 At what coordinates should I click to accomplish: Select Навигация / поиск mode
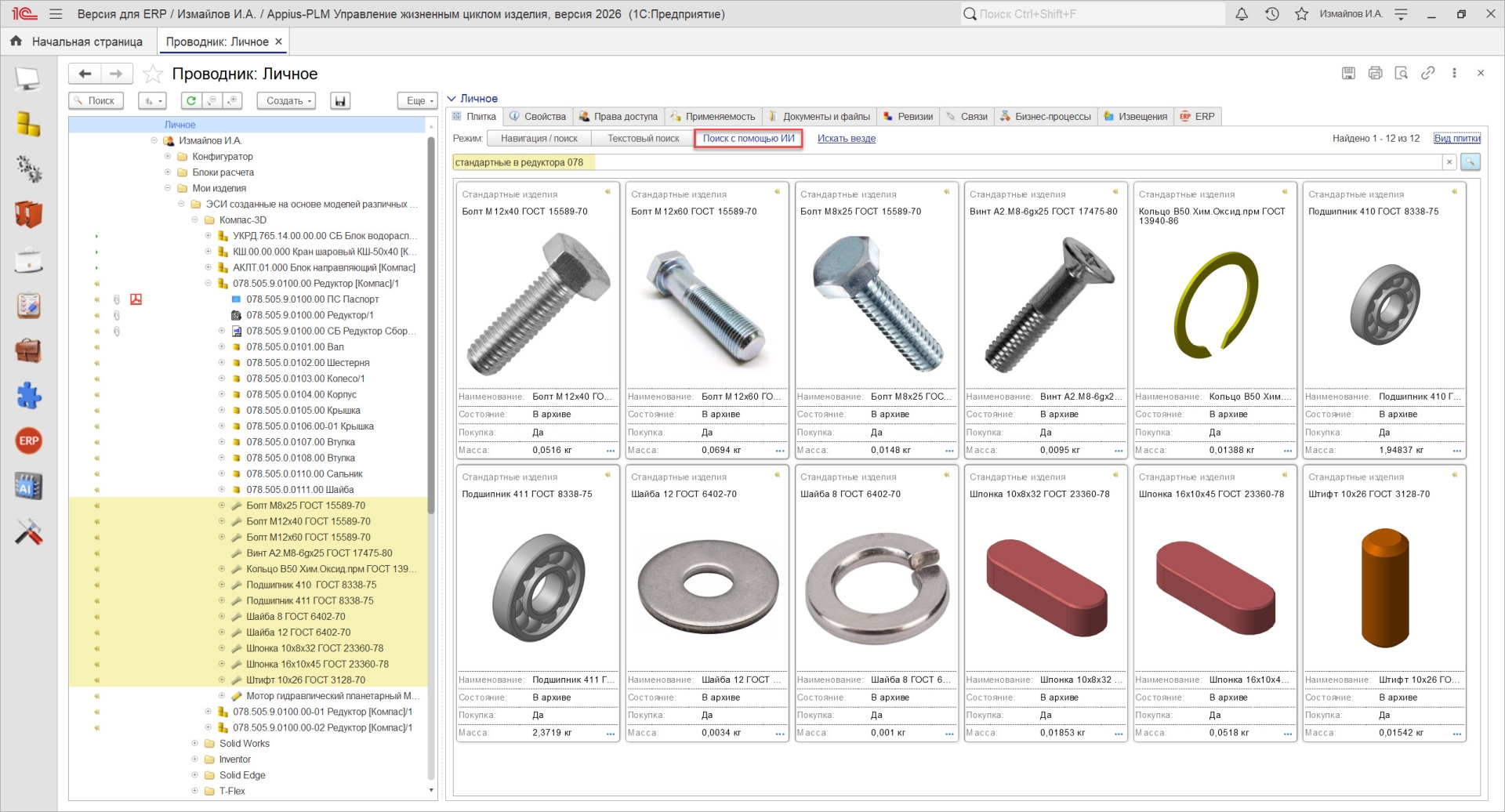[539, 139]
